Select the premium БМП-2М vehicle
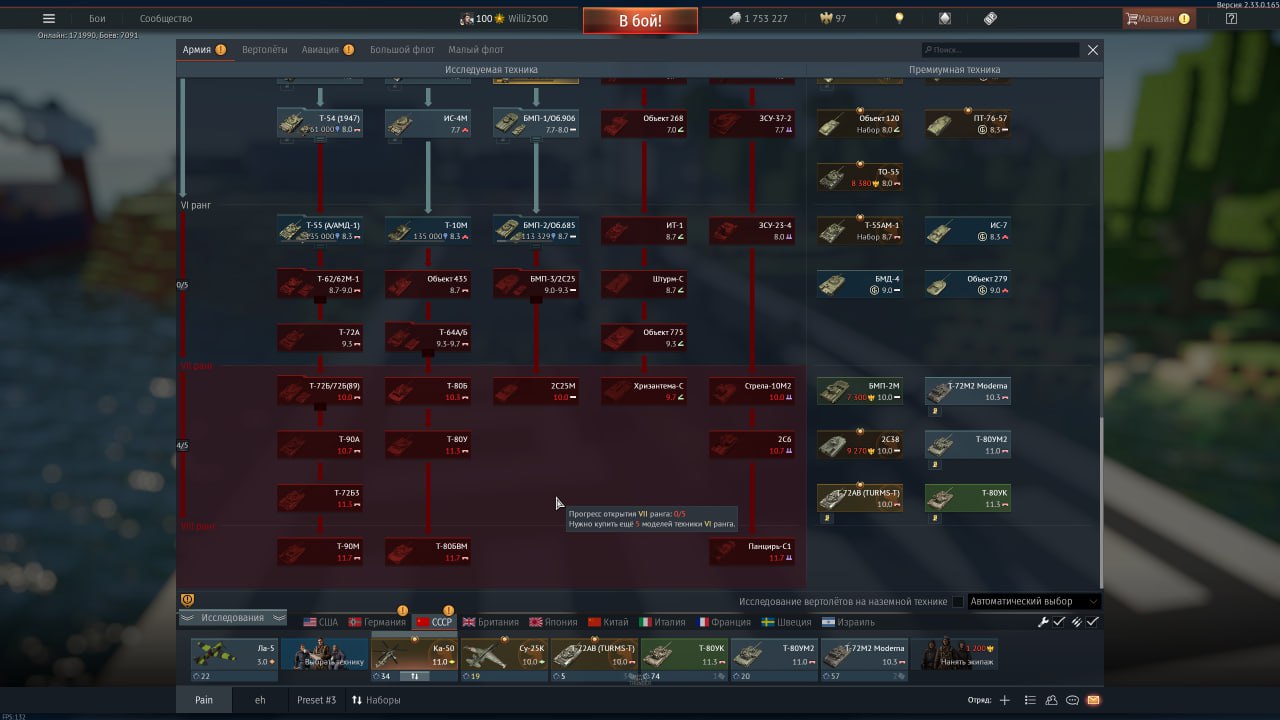The width and height of the screenshot is (1280, 720). pyautogui.click(x=860, y=391)
